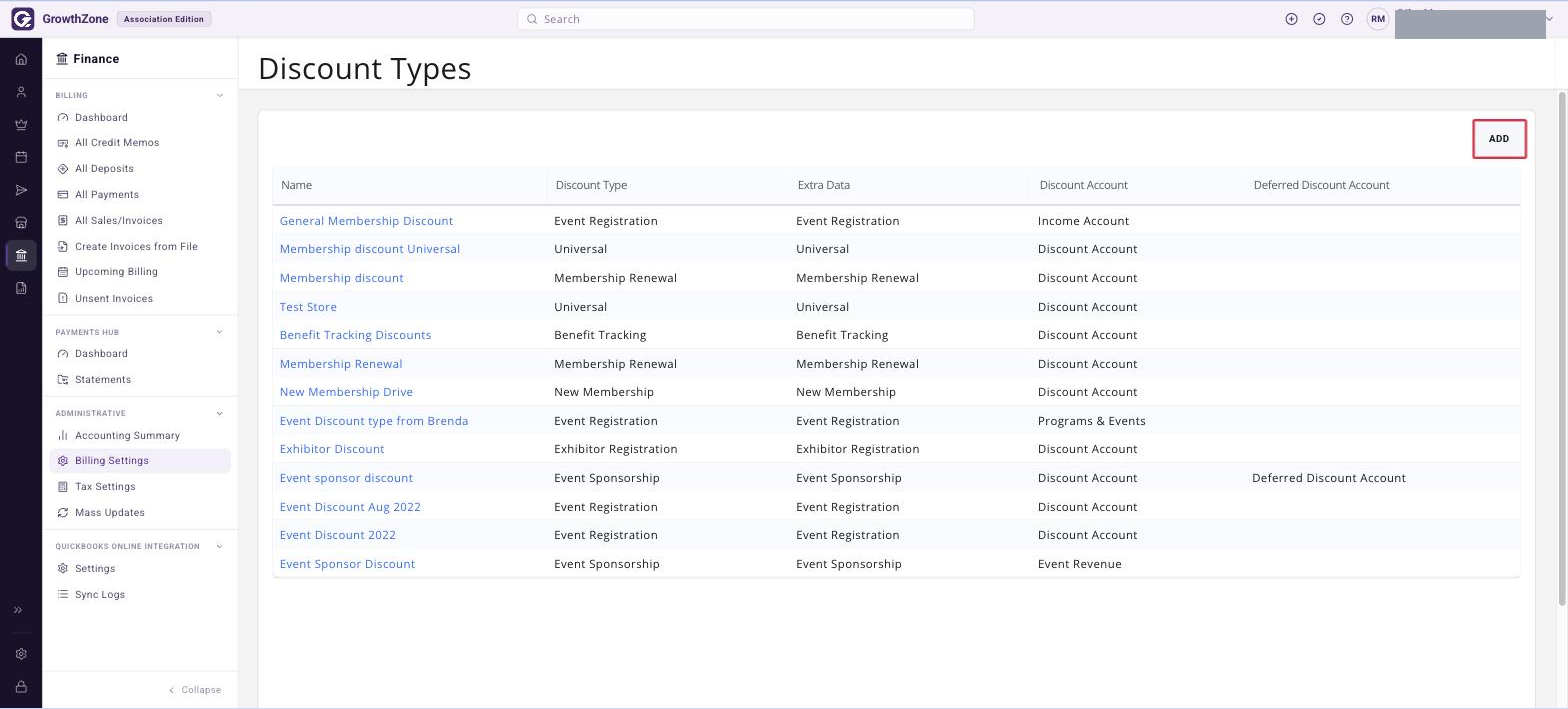The image size is (1568, 709).
Task: Open the checkmark tasks icon in header
Action: click(x=1319, y=19)
